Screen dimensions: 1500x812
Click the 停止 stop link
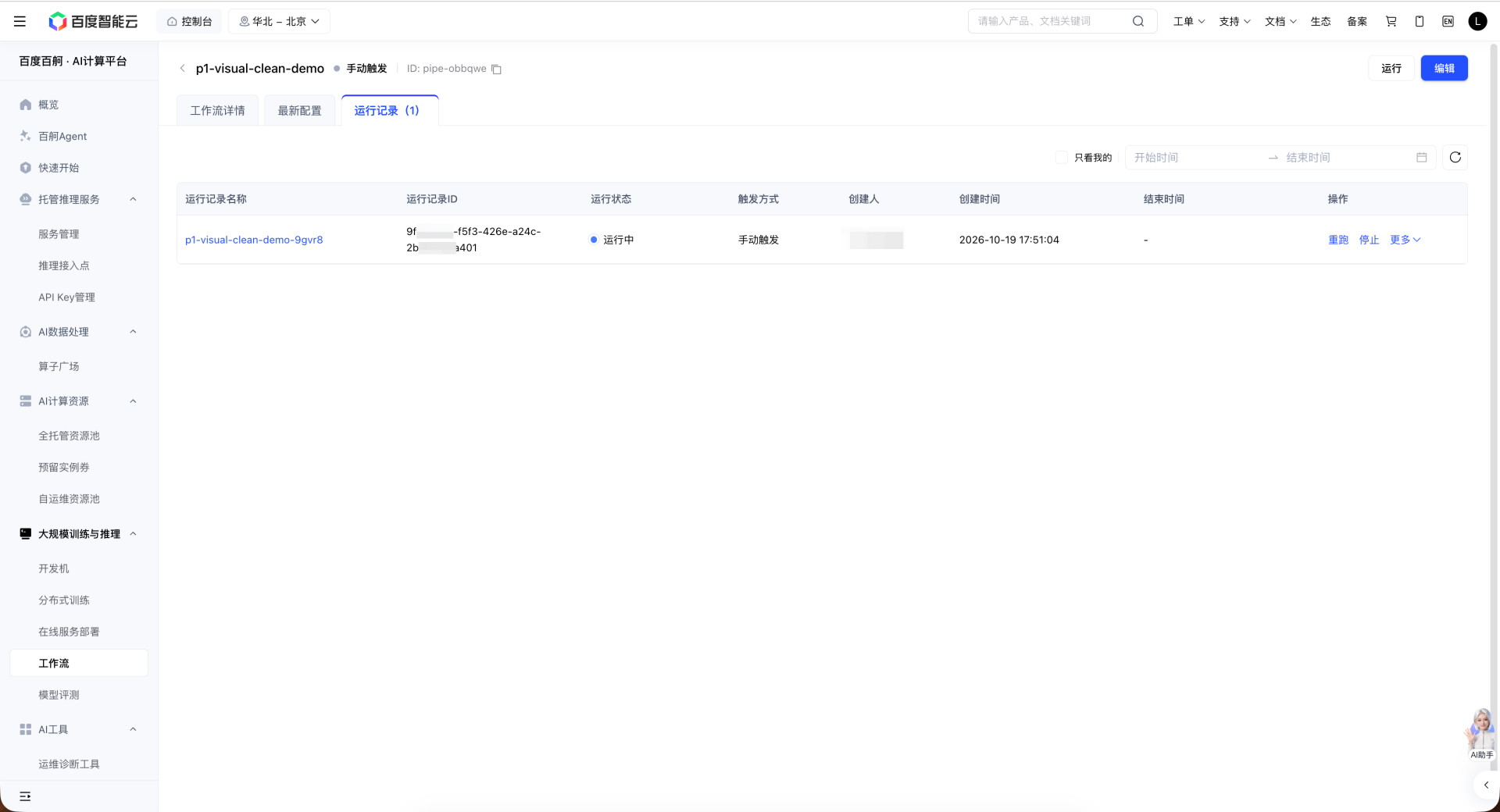click(x=1369, y=240)
